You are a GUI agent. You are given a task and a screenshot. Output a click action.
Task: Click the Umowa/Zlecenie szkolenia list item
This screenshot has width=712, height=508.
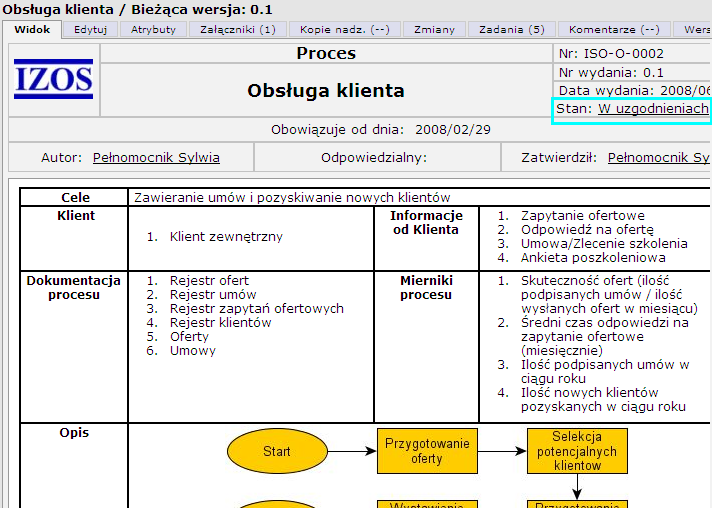[604, 243]
